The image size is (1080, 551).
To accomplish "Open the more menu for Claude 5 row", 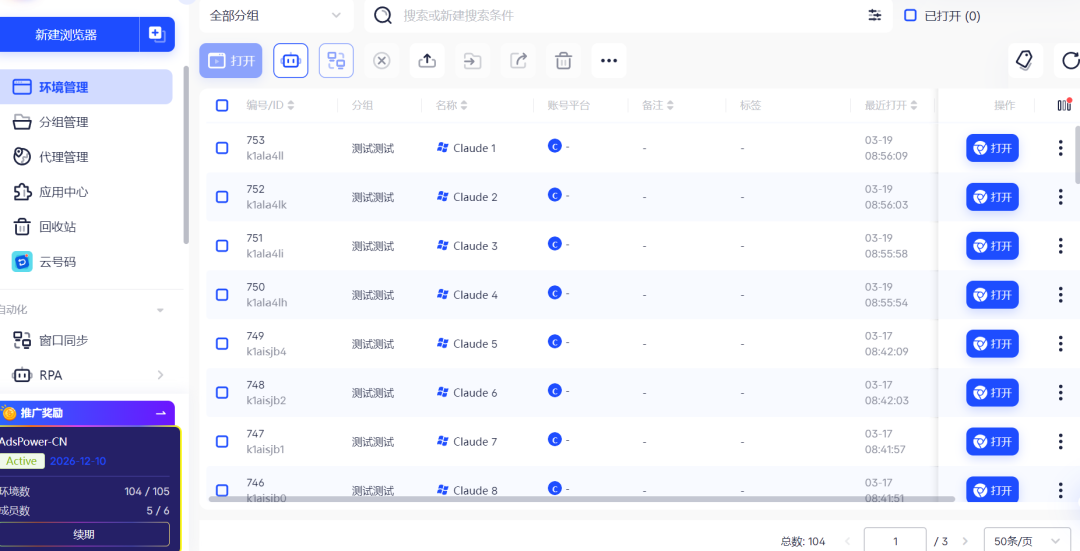I will (1061, 344).
